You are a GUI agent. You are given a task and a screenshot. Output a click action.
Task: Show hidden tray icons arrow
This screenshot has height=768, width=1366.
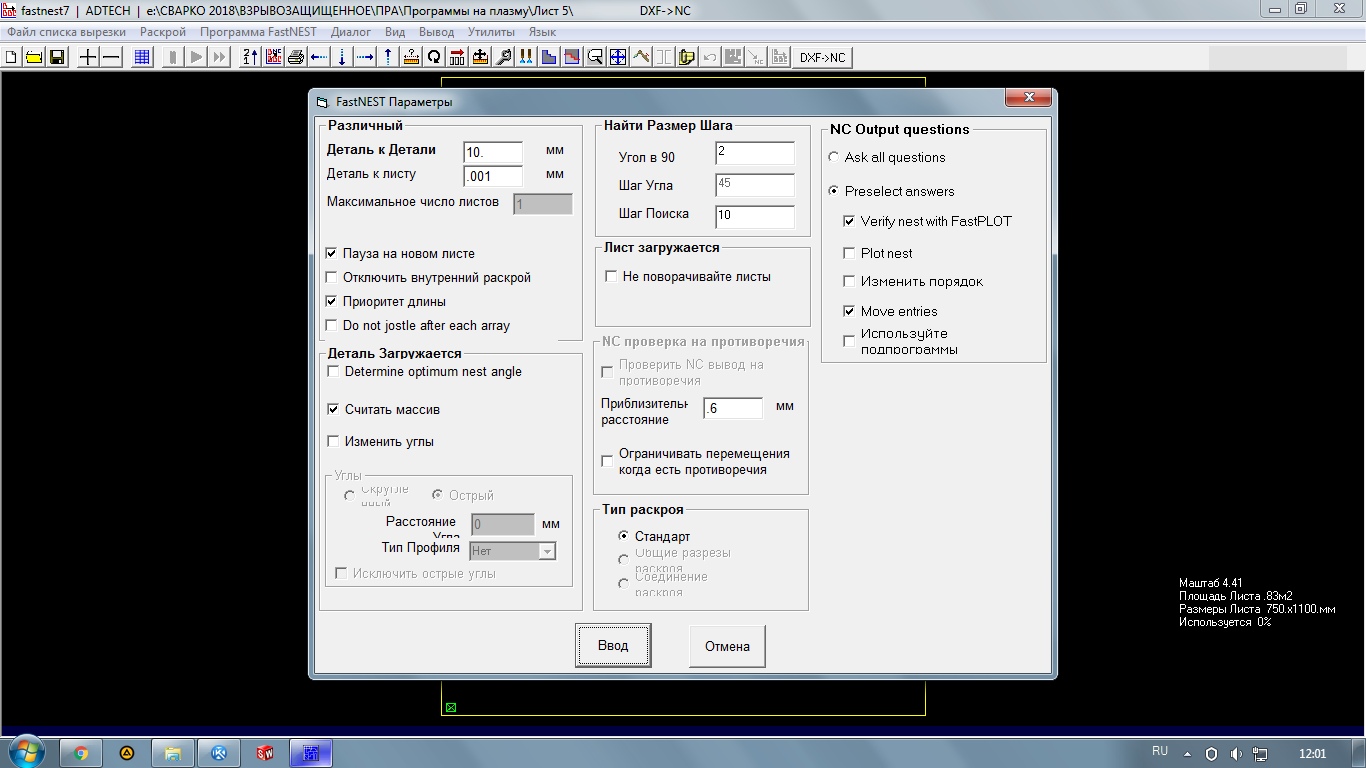1188,754
